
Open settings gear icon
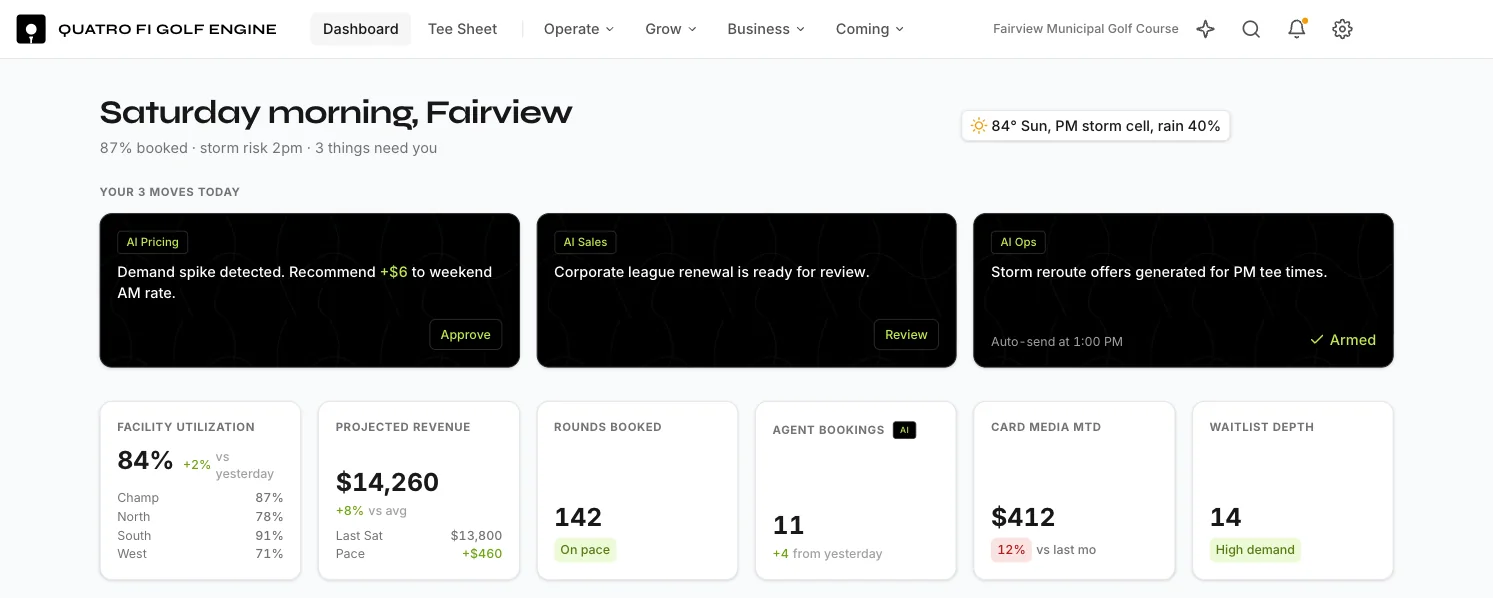(1343, 29)
